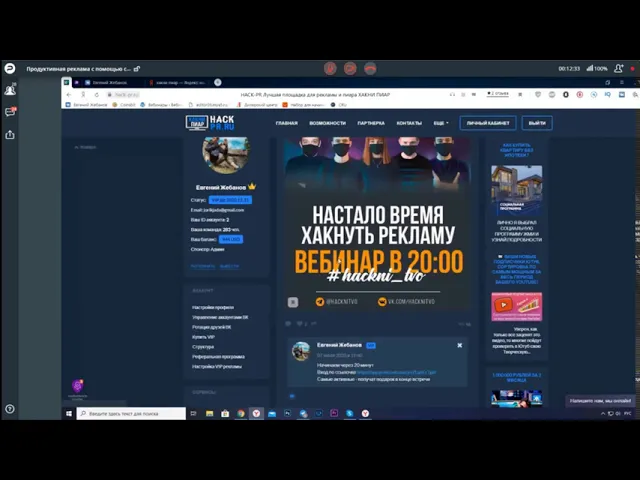Image resolution: width=640 pixels, height=480 pixels.
Task: Show hidden tray icons chevron
Action: pos(603,413)
